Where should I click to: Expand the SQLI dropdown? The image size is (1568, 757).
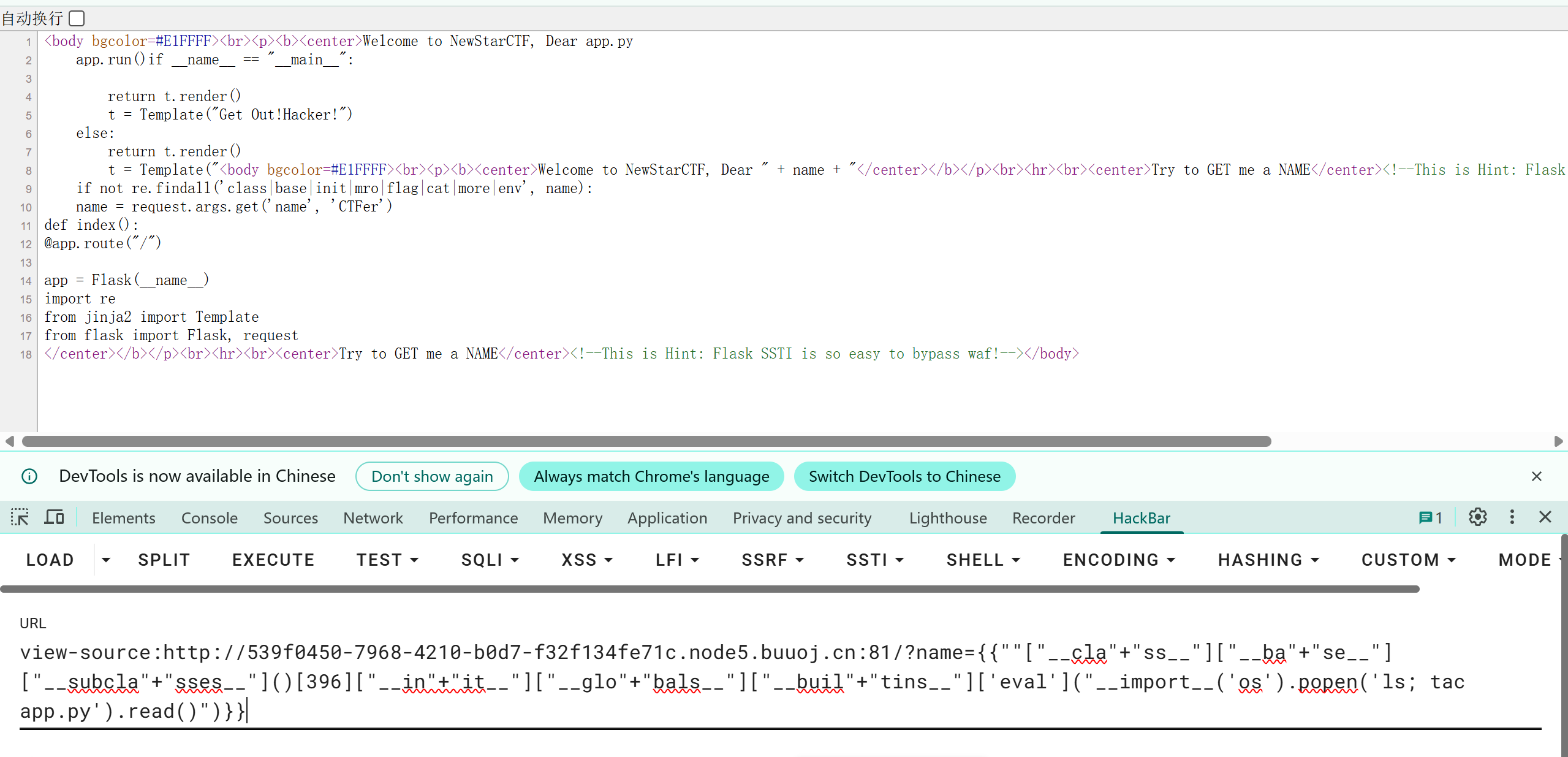[490, 560]
